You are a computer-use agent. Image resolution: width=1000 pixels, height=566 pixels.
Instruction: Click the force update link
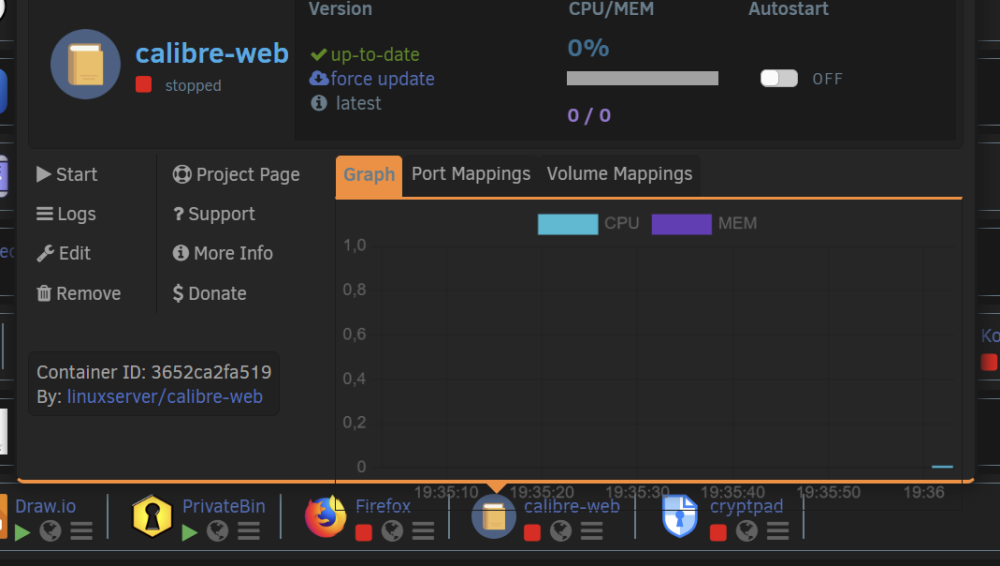(x=382, y=78)
